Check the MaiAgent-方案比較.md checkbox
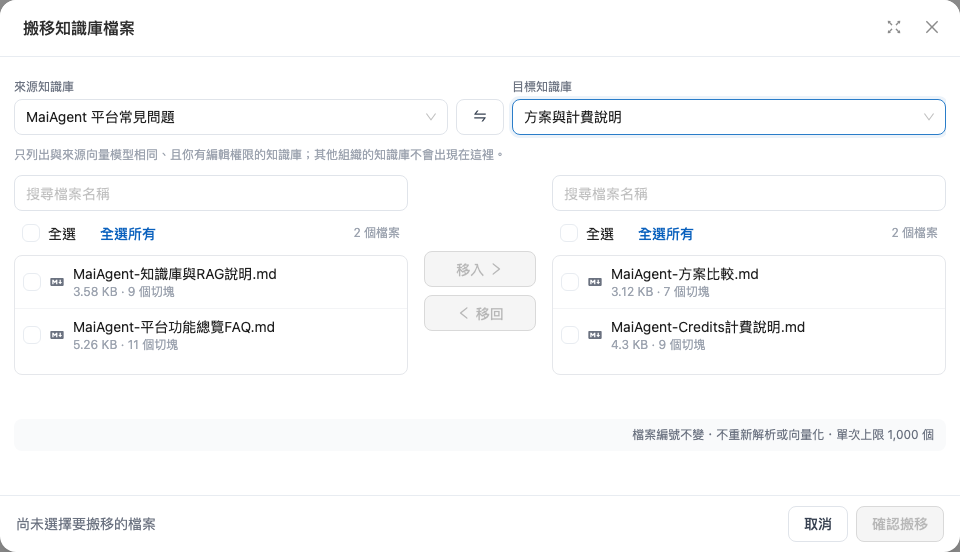The height and width of the screenshot is (552, 960). 570,282
